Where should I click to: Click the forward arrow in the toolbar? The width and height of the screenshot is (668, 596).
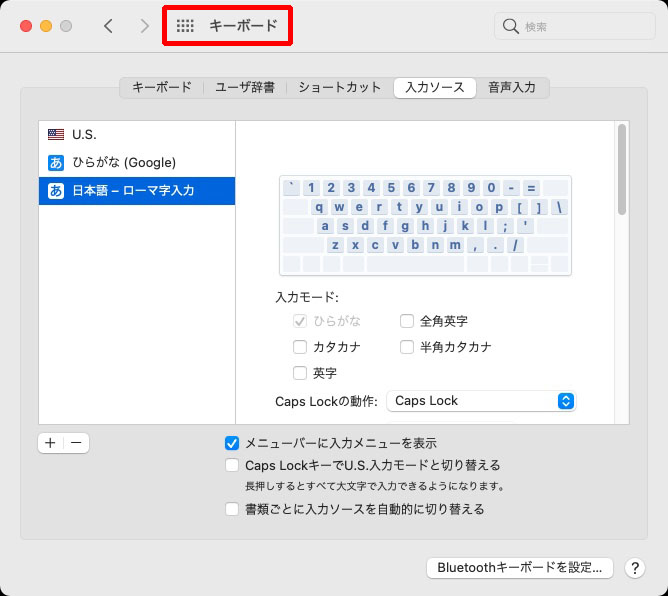tap(145, 26)
